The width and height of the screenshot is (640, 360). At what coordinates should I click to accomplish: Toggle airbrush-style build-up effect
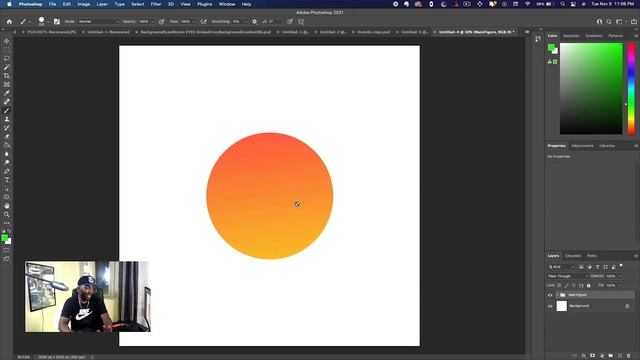coord(203,22)
